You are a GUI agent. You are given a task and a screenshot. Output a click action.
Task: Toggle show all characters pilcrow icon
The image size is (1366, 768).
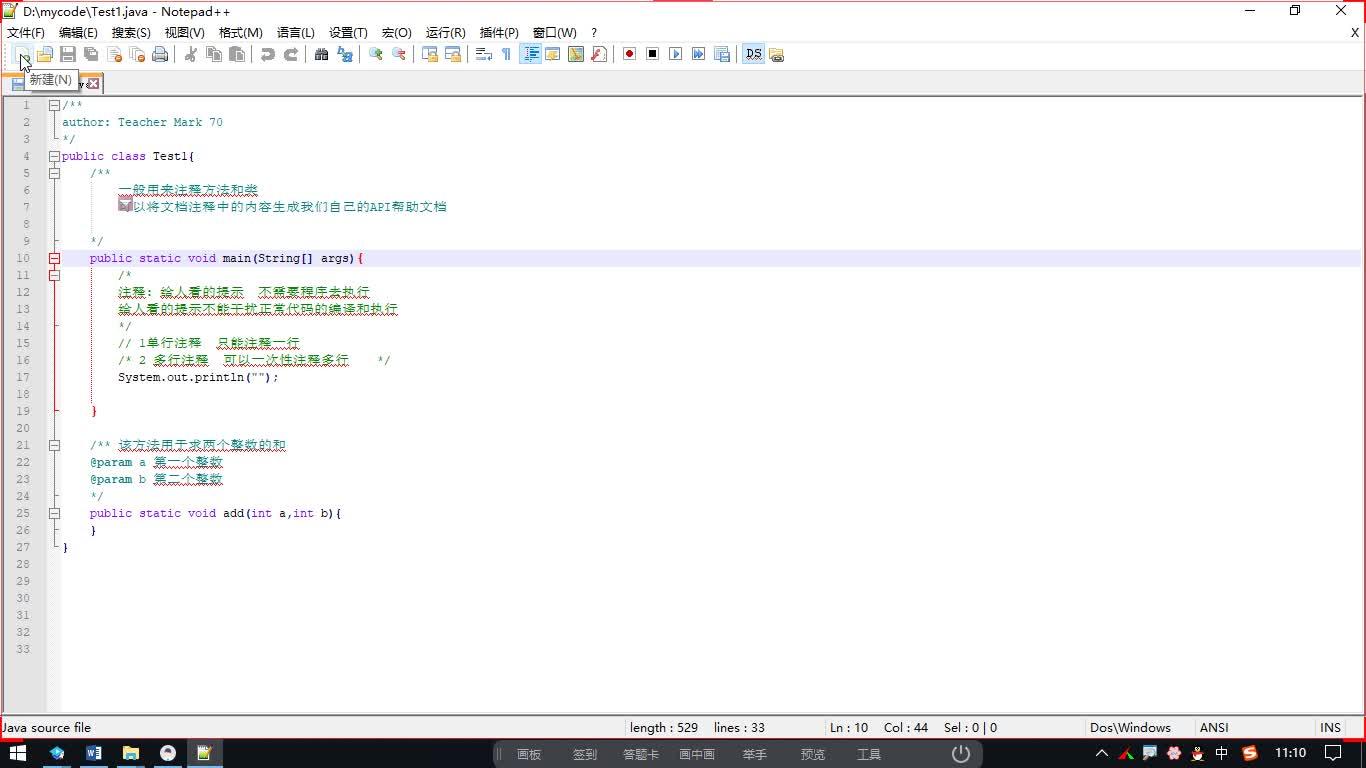(x=506, y=54)
